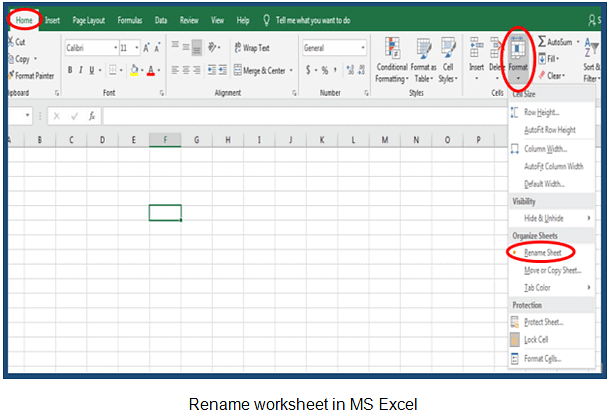Click Decrease Decimal icon
This screenshot has height=417, width=612.
pos(361,70)
